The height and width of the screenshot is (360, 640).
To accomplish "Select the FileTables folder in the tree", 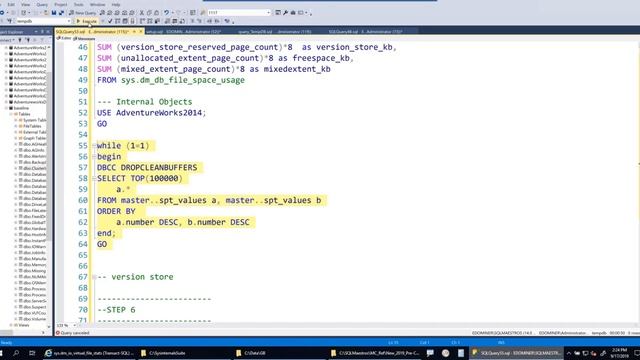I will pyautogui.click(x=32, y=126).
